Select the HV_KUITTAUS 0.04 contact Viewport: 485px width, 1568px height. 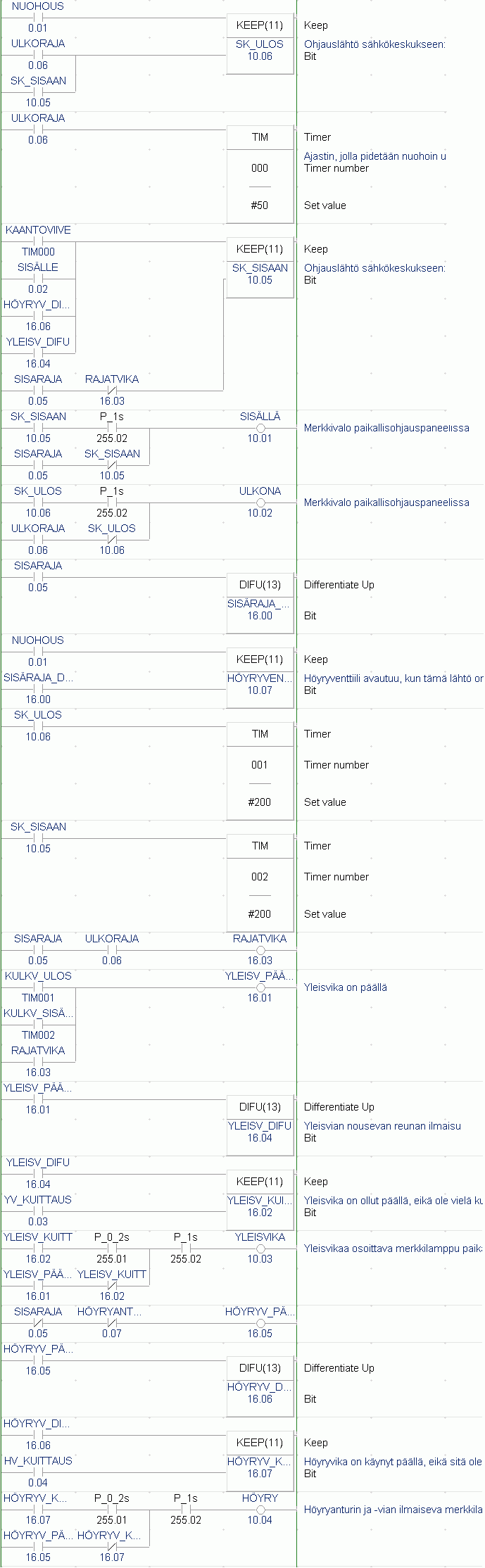(x=38, y=1473)
